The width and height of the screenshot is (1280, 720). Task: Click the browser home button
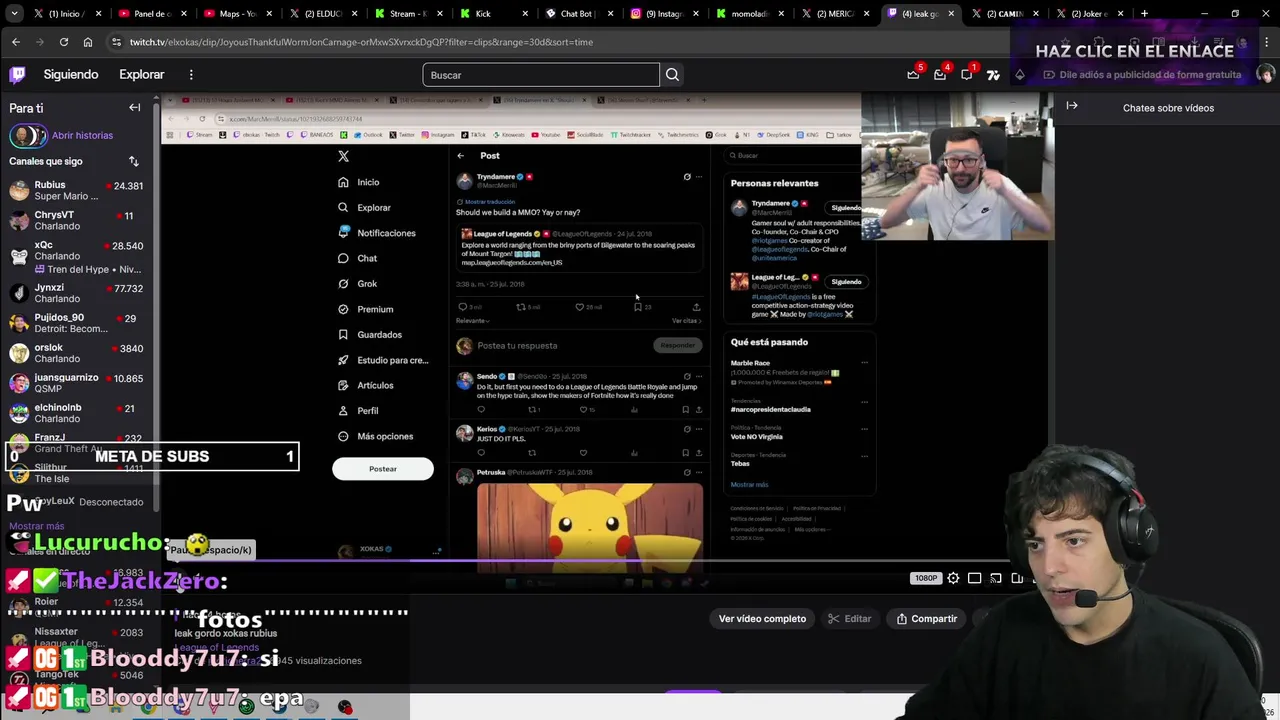point(88,42)
